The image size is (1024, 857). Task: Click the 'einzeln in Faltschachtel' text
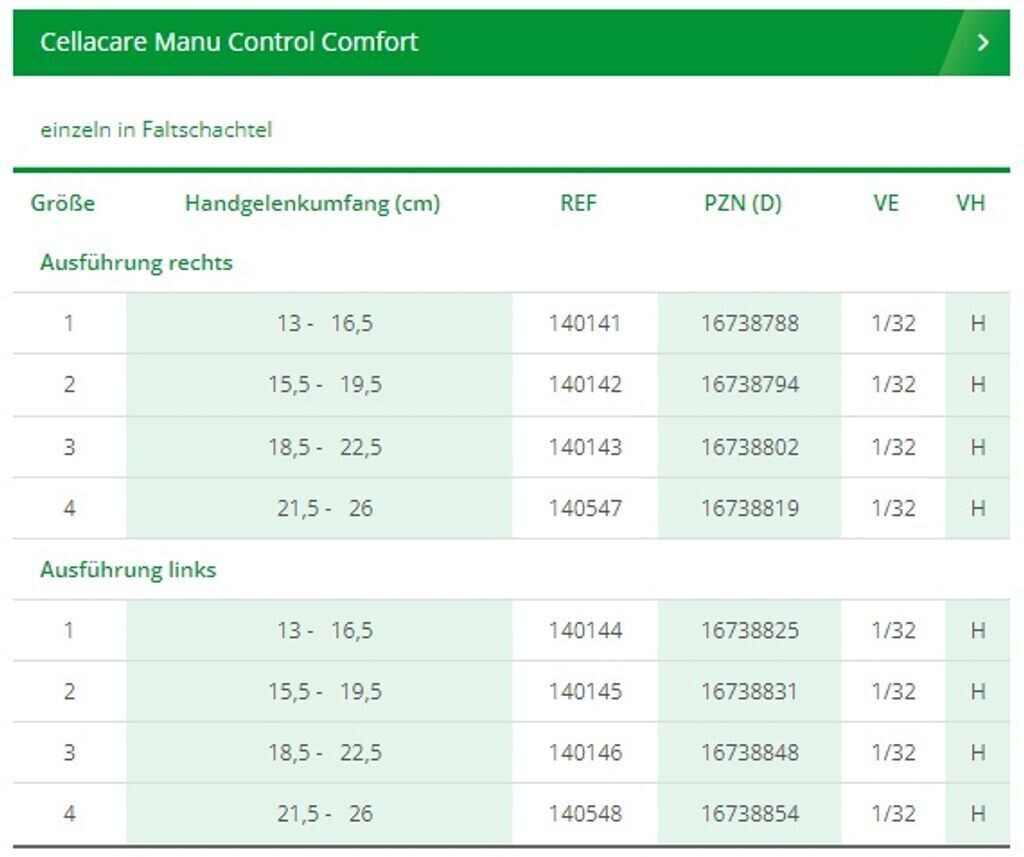(156, 130)
